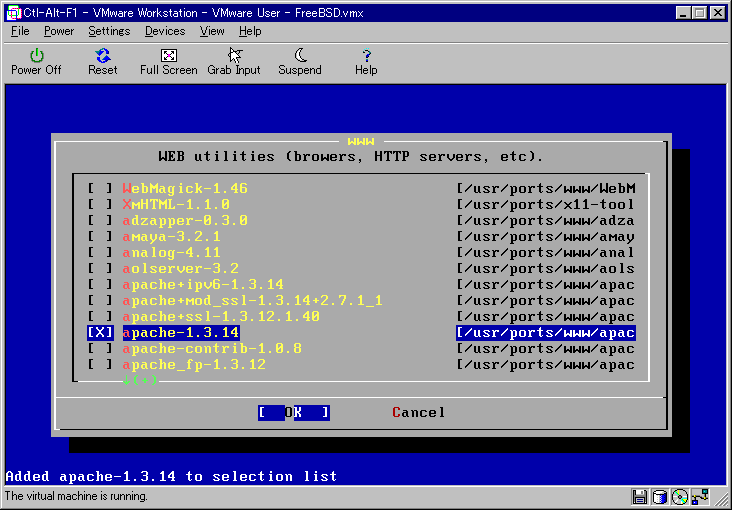This screenshot has width=732, height=510.
Task: Select the apache-contrib-1.0.8 package name
Action: click(x=212, y=348)
